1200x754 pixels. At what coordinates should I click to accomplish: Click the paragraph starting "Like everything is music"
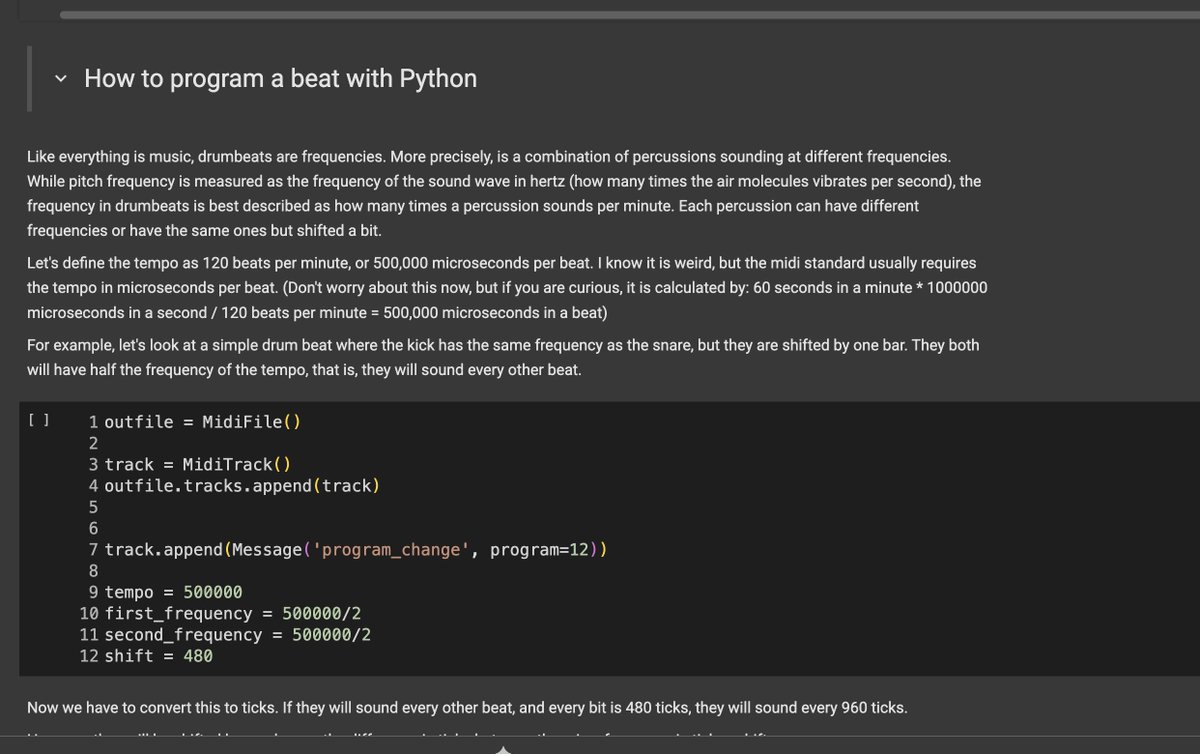tap(504, 193)
